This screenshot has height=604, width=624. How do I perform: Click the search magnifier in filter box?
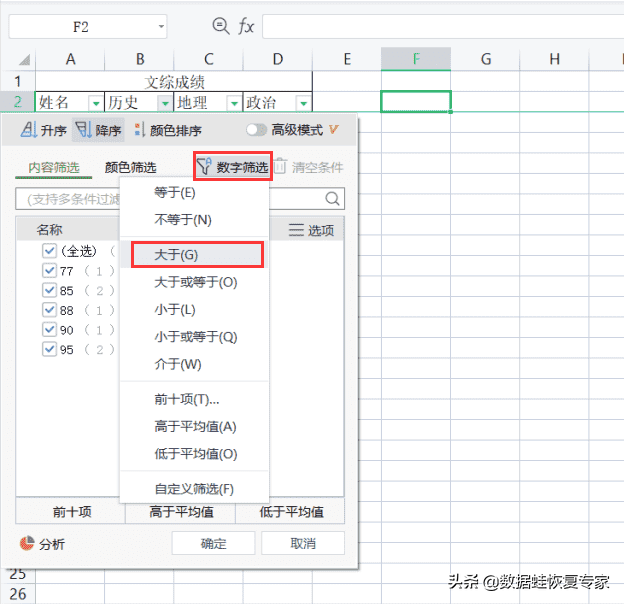click(332, 198)
